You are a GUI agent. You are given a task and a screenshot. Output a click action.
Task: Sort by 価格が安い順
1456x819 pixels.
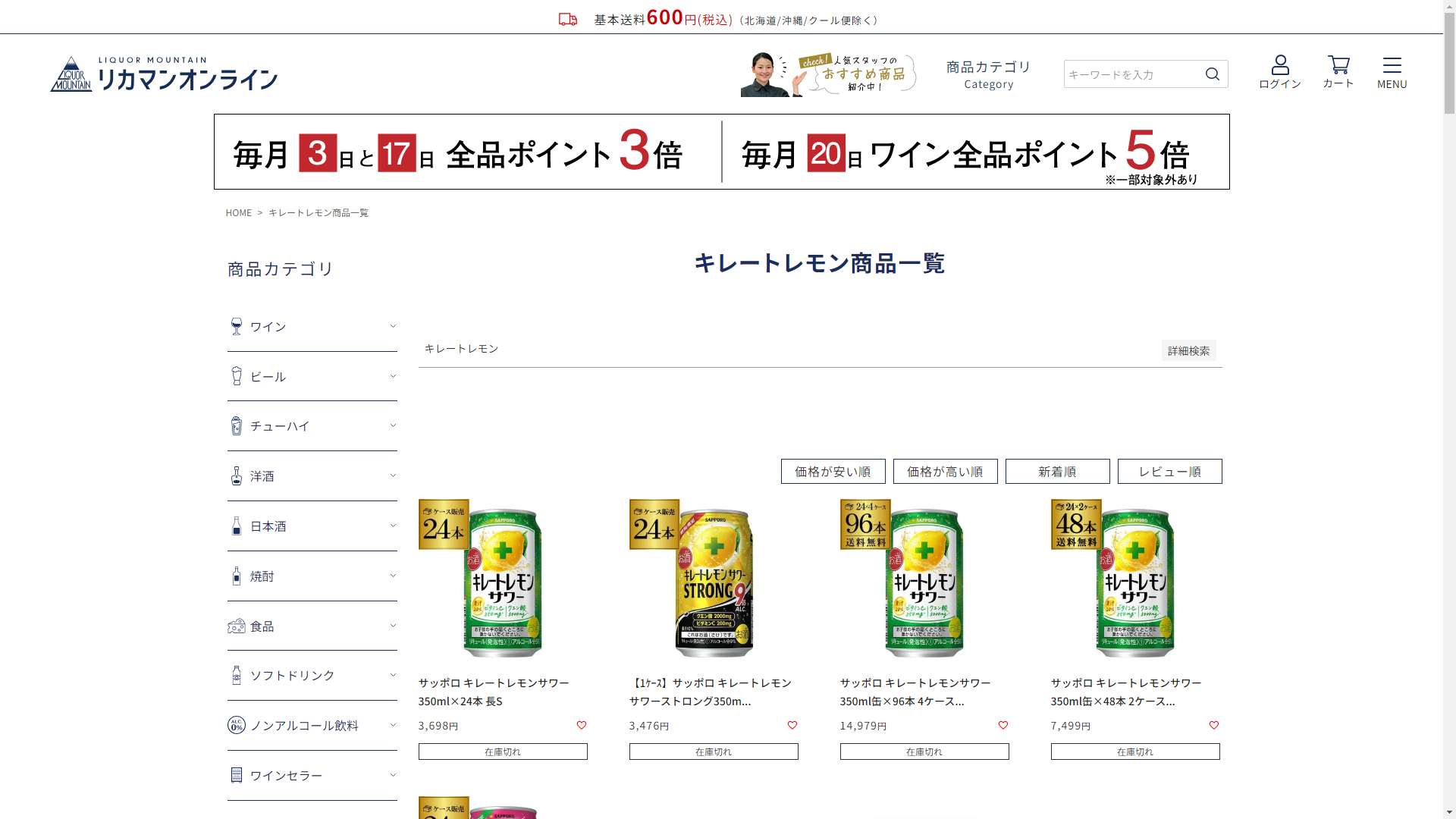(833, 472)
